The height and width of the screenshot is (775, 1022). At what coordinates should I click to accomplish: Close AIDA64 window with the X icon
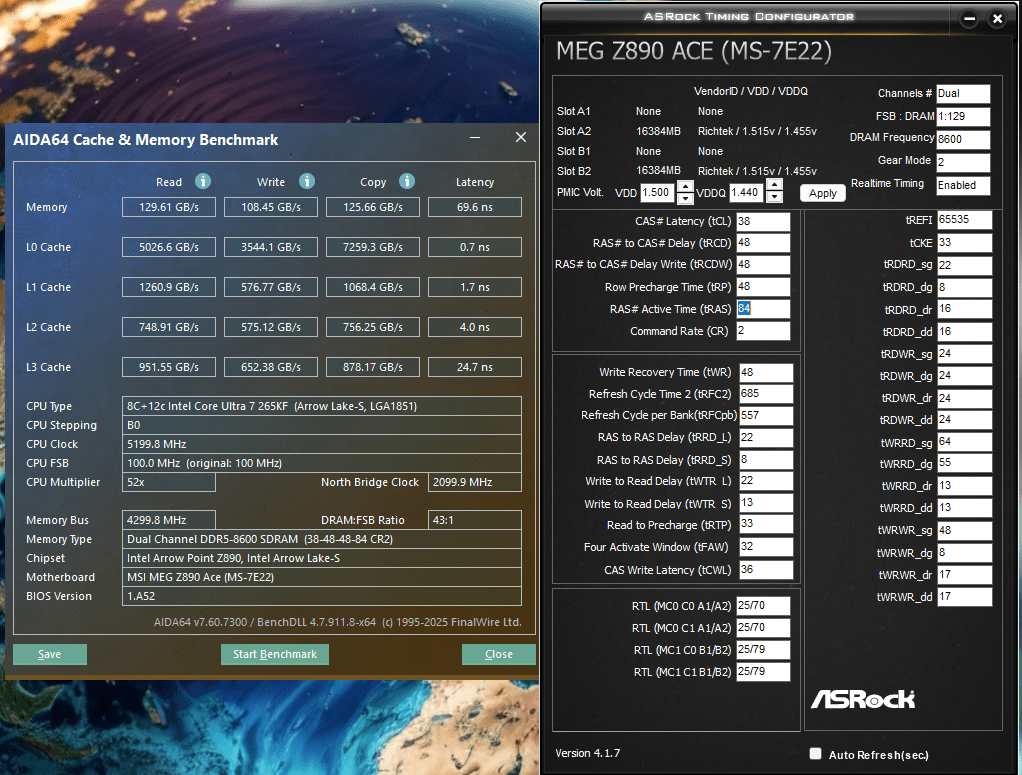(x=521, y=138)
